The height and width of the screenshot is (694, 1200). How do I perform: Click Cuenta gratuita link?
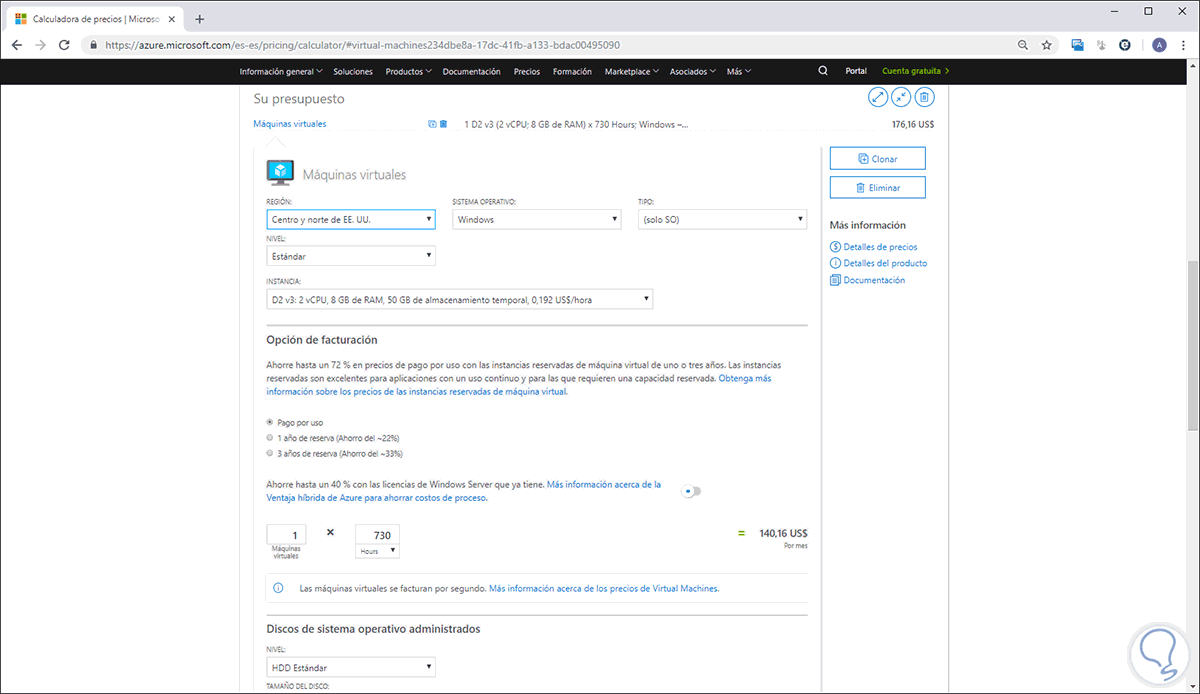click(x=915, y=71)
